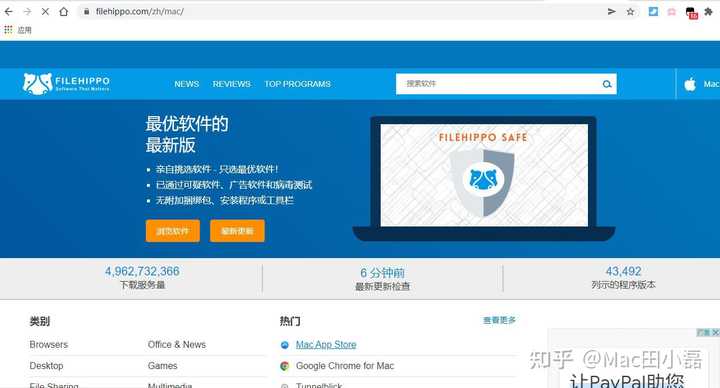Open the Tunnelblick link
720x388 pixels.
(319, 385)
